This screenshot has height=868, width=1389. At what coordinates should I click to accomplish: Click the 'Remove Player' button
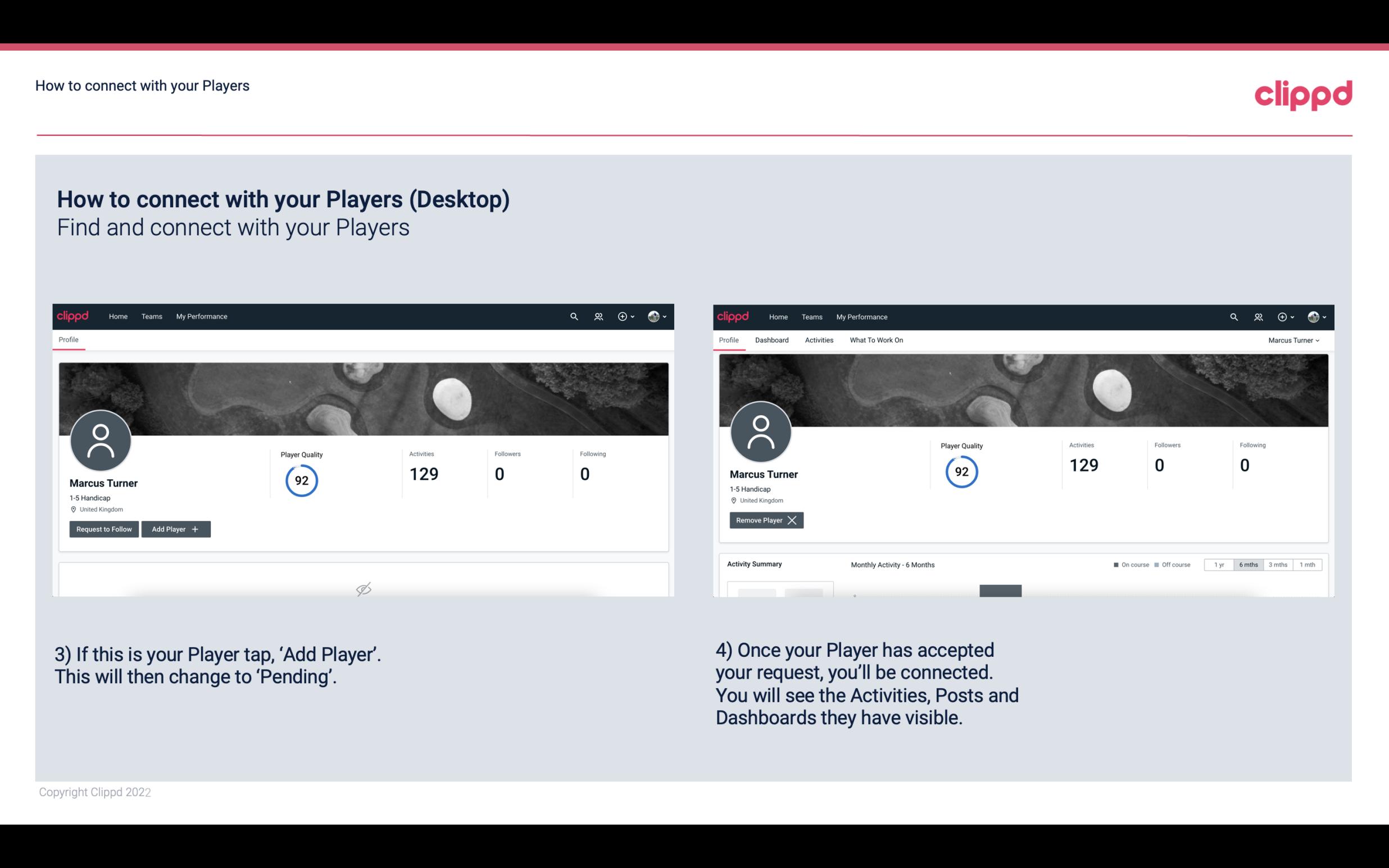pos(765,520)
